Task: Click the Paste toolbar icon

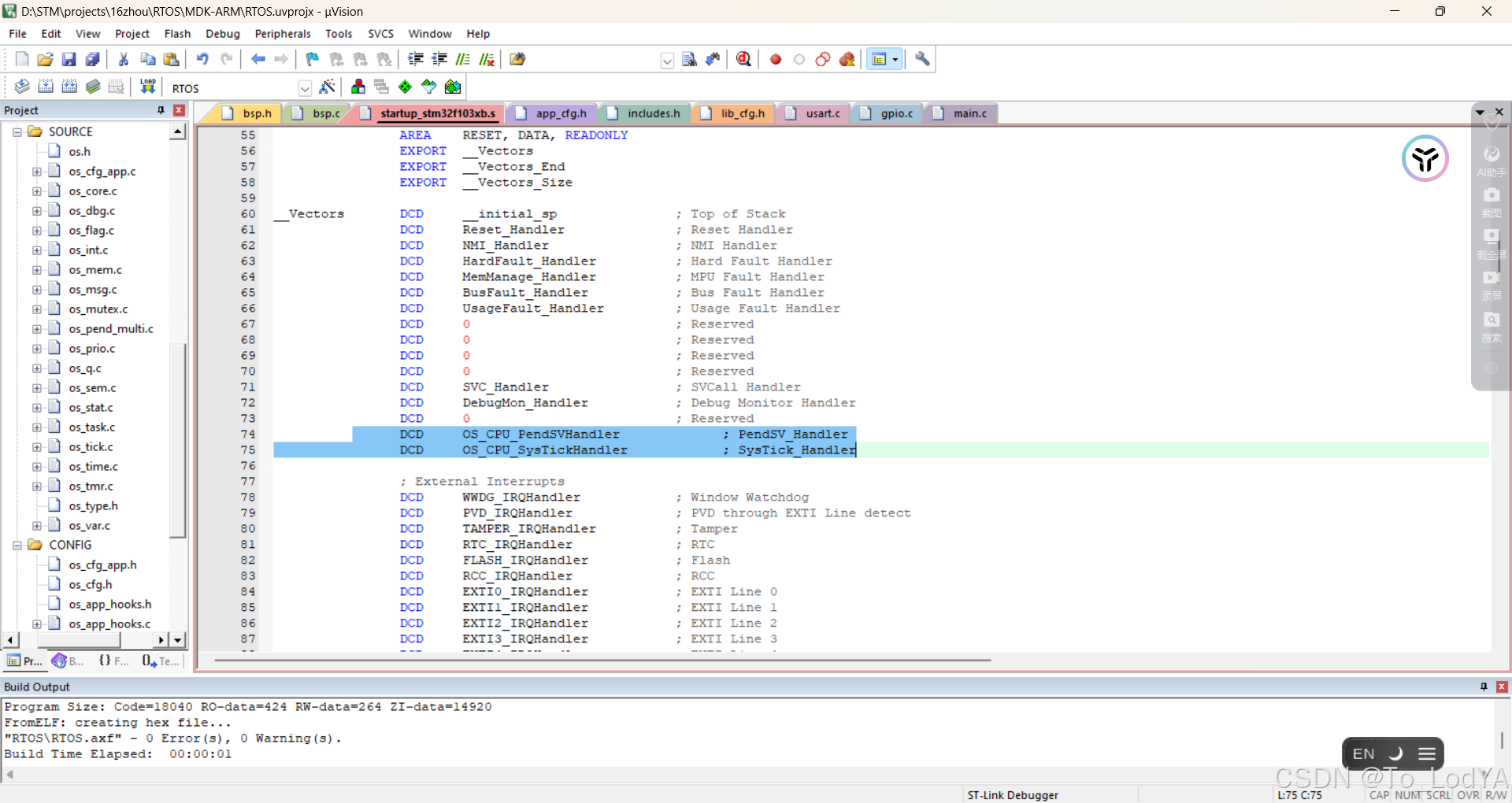Action: pos(171,59)
